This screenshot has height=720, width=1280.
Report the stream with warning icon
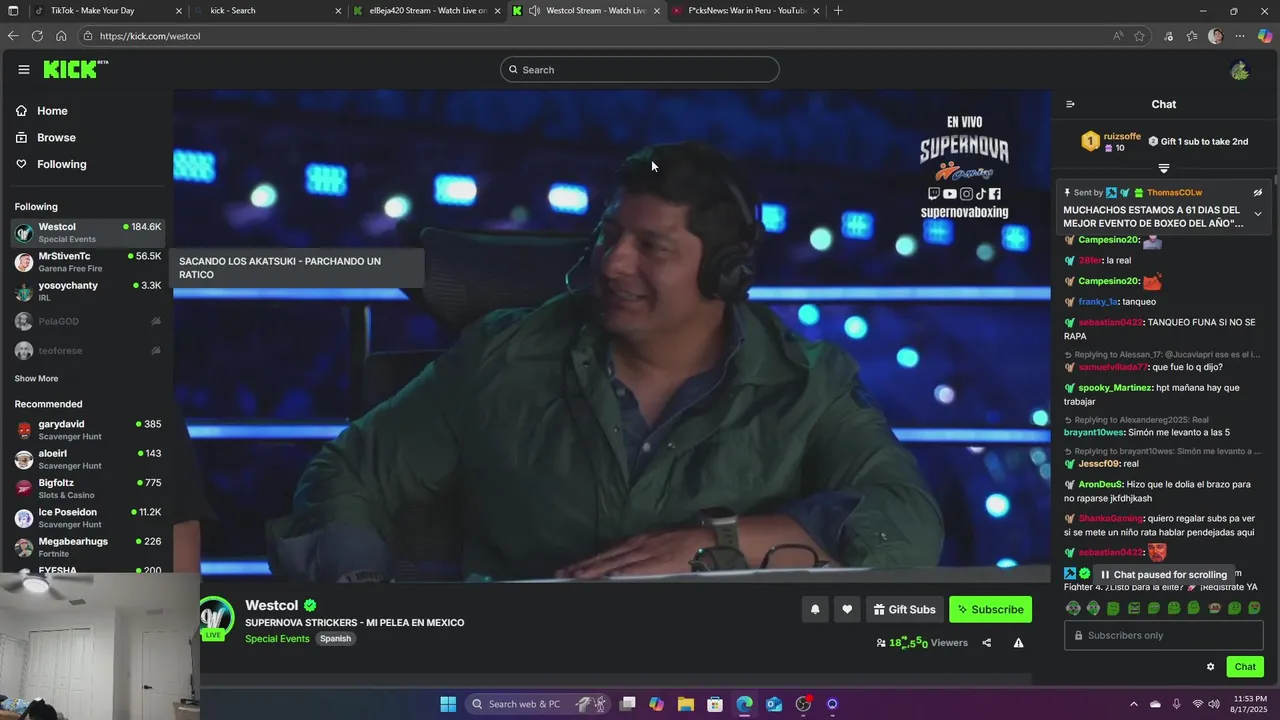point(1018,643)
